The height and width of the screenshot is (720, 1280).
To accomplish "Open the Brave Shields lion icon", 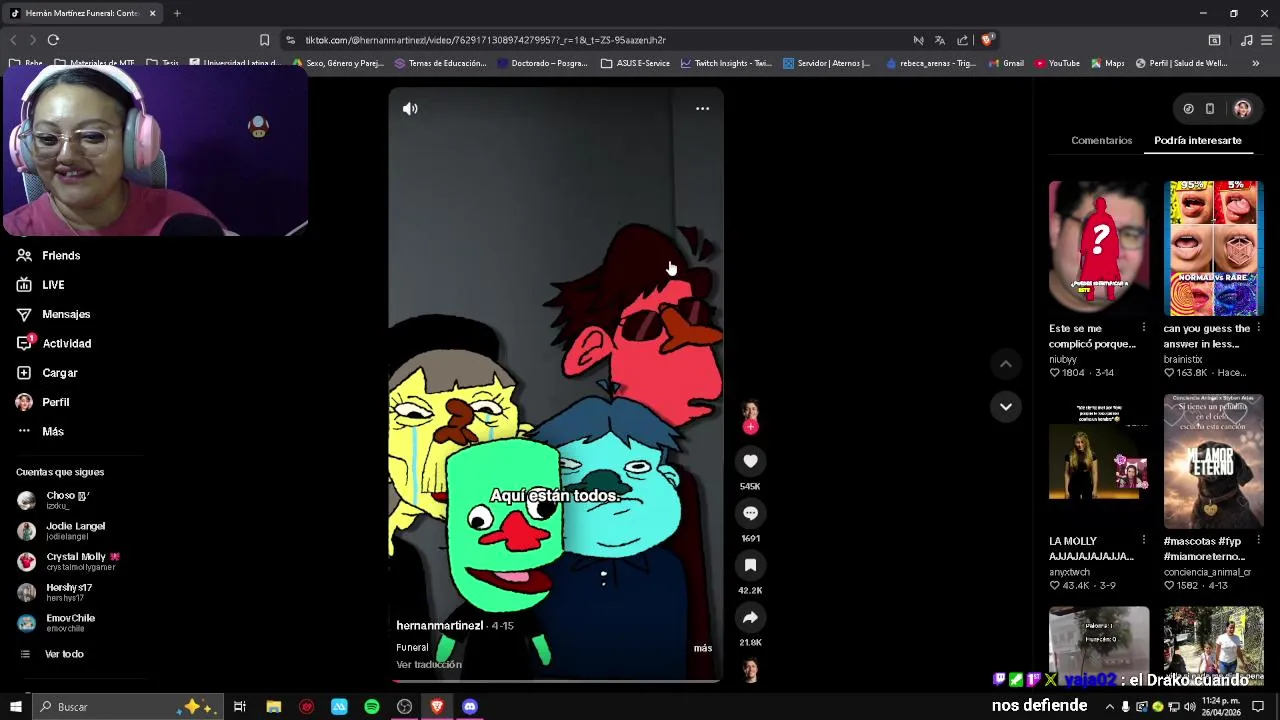I will pos(987,40).
